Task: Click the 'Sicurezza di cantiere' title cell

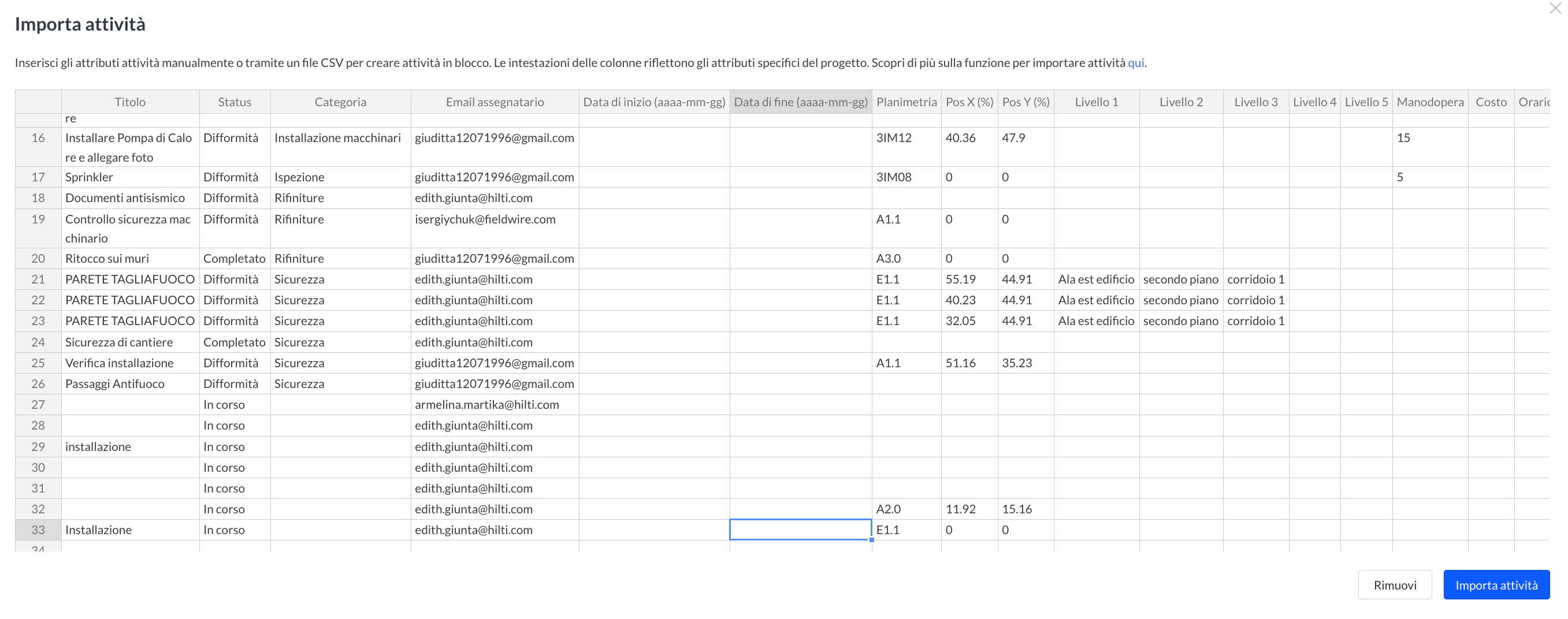Action: click(130, 342)
